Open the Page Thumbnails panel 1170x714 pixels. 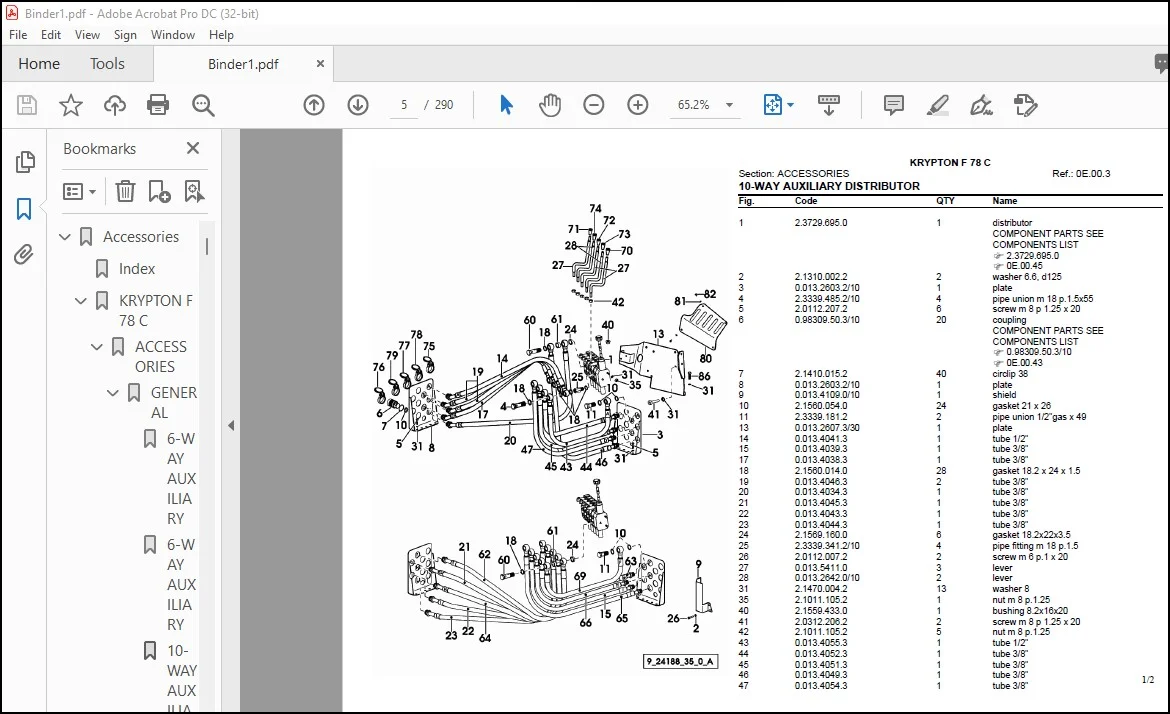[25, 161]
